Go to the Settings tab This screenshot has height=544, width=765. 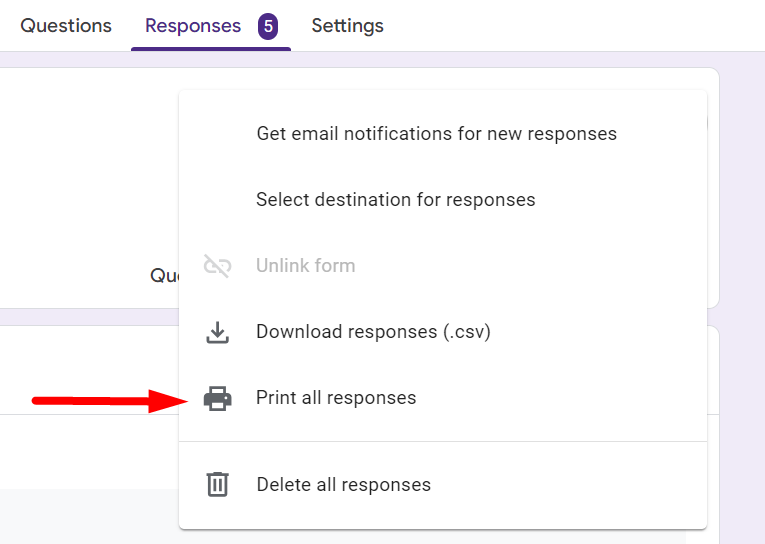tap(347, 26)
